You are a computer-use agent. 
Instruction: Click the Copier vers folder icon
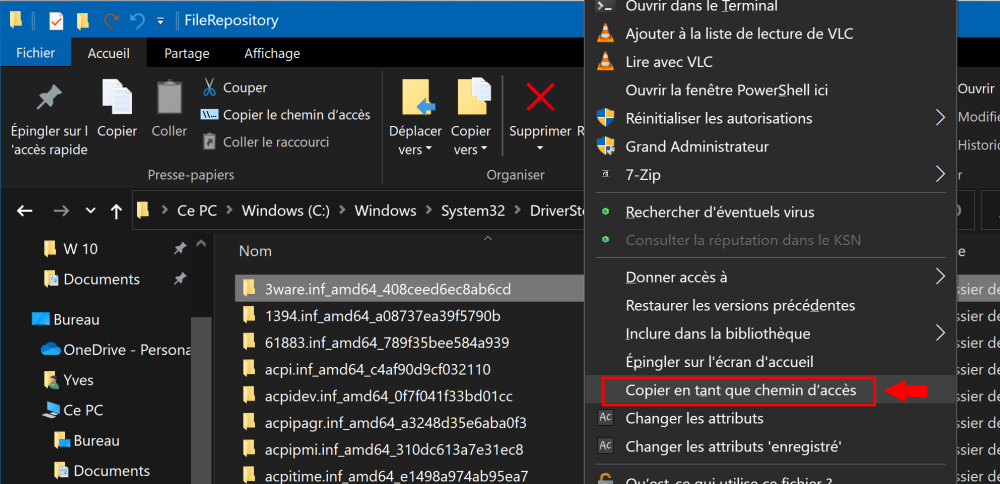click(473, 97)
